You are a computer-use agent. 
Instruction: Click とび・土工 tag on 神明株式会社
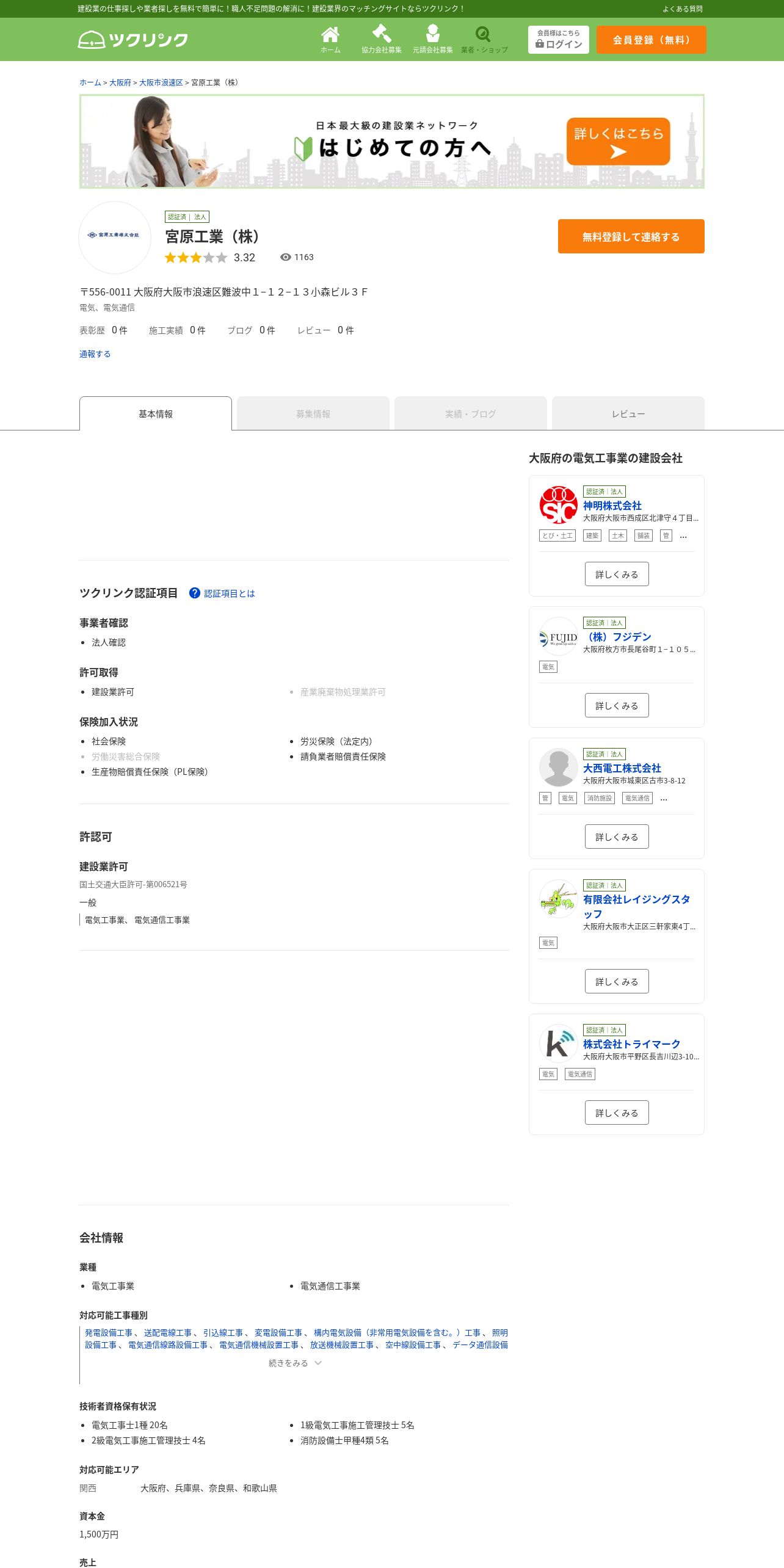(x=557, y=535)
